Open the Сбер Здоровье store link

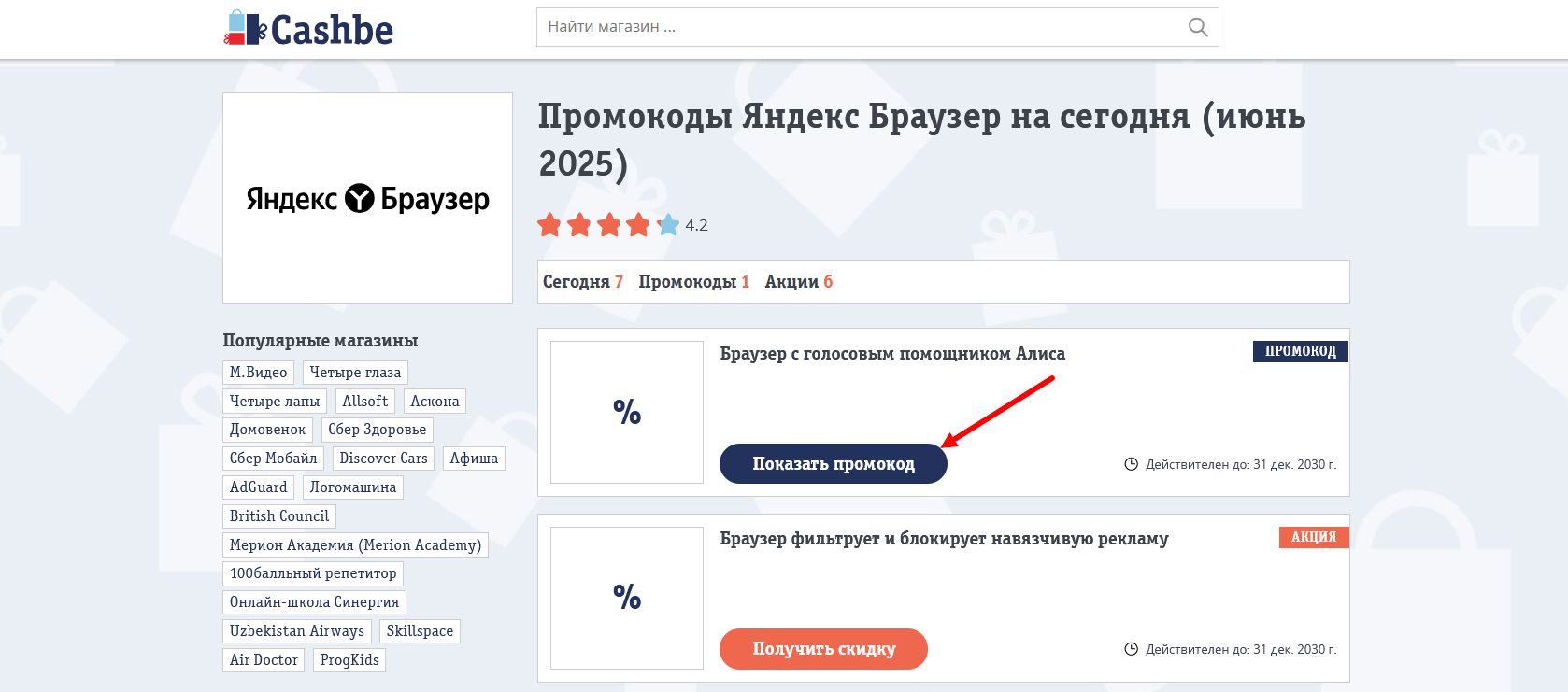pos(378,430)
